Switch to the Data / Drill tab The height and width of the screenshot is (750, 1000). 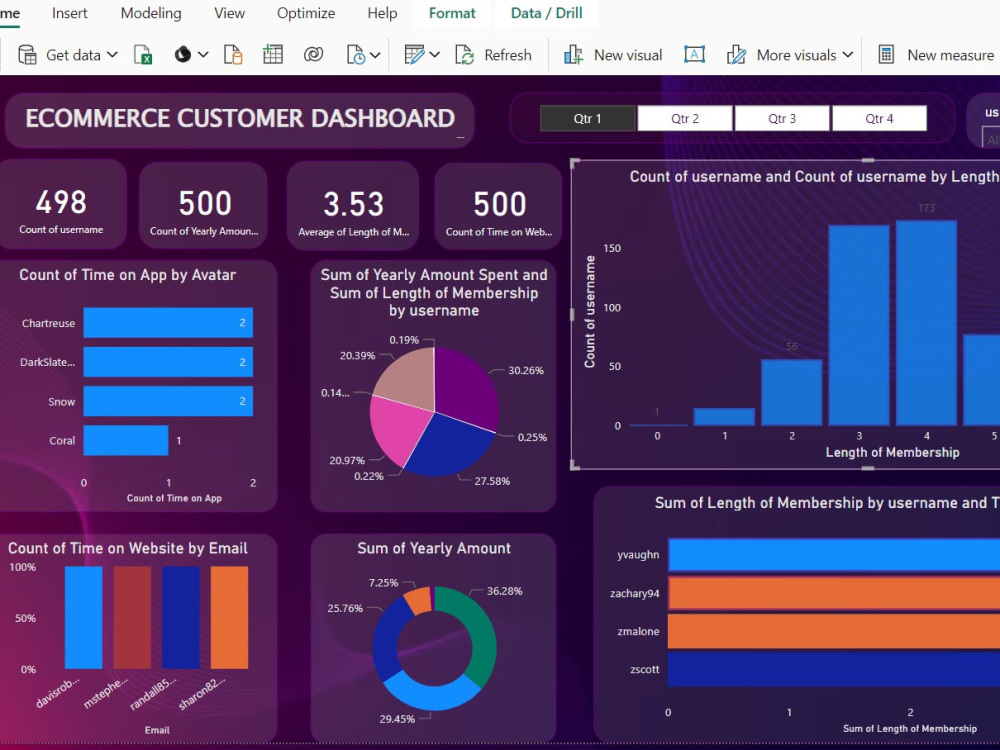[x=546, y=13]
